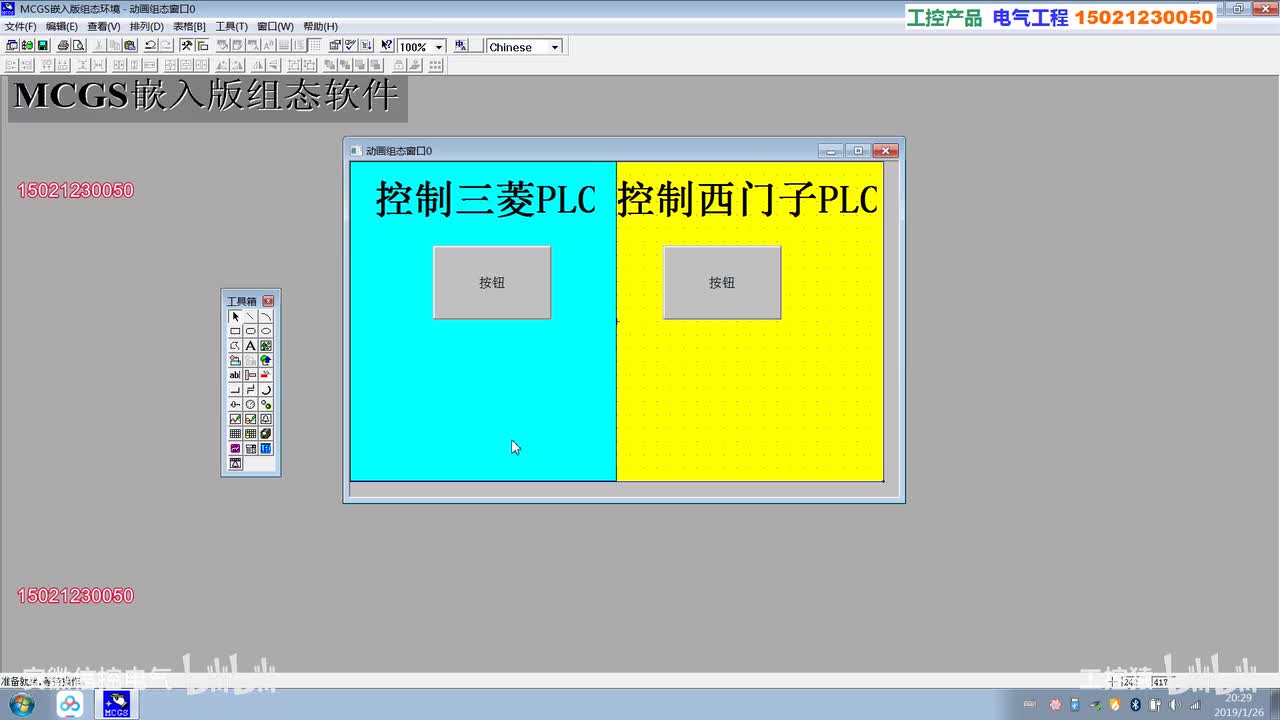Toggle the grid display toolbar icon
The width and height of the screenshot is (1280, 720).
315,46
